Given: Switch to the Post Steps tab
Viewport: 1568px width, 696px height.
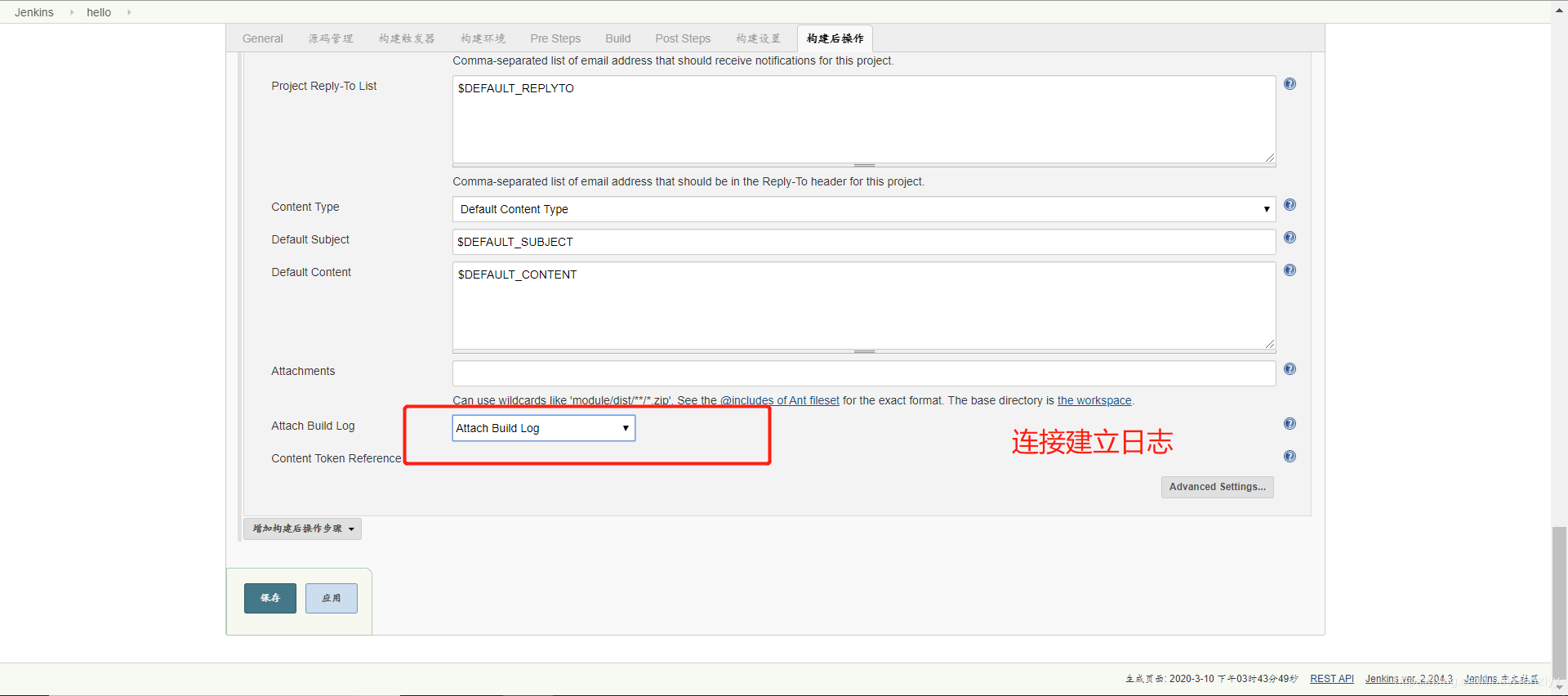Looking at the screenshot, I should 683,38.
